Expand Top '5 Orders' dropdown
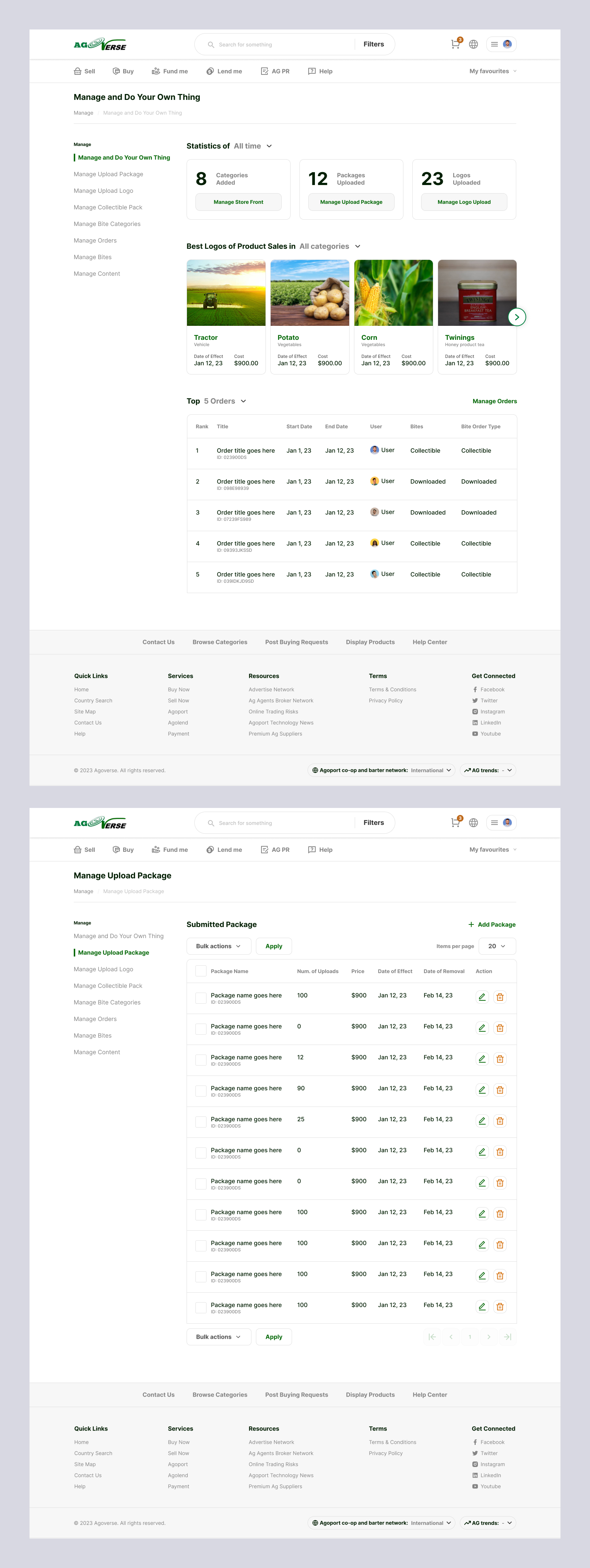The image size is (590, 1568). click(225, 401)
